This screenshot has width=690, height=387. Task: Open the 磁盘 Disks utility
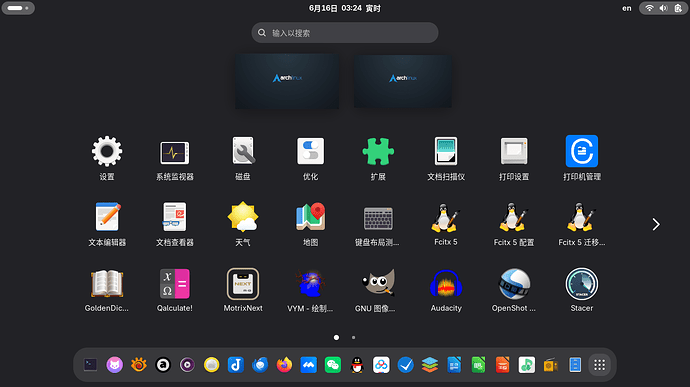click(243, 151)
